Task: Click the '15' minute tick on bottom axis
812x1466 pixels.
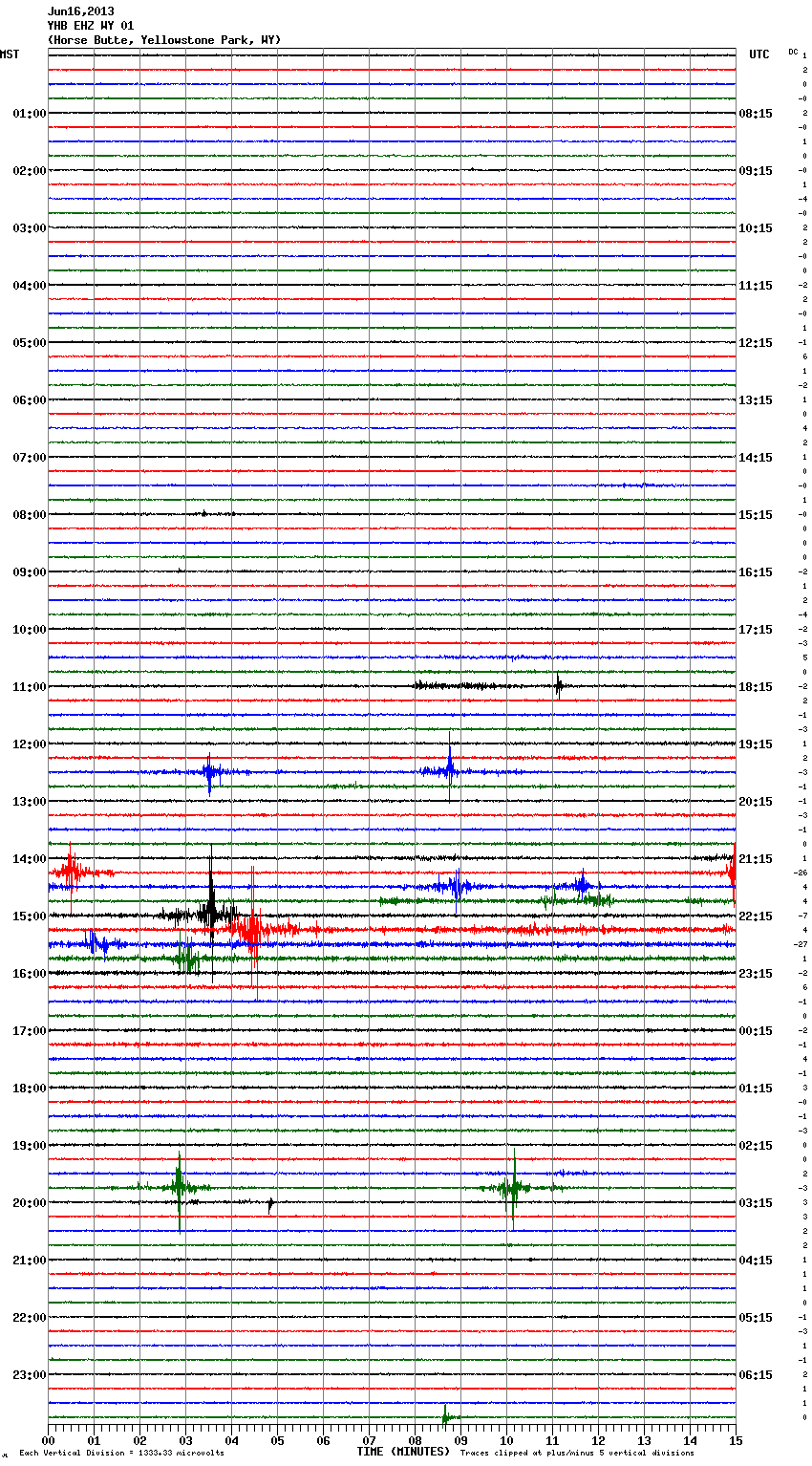Action: [736, 1440]
